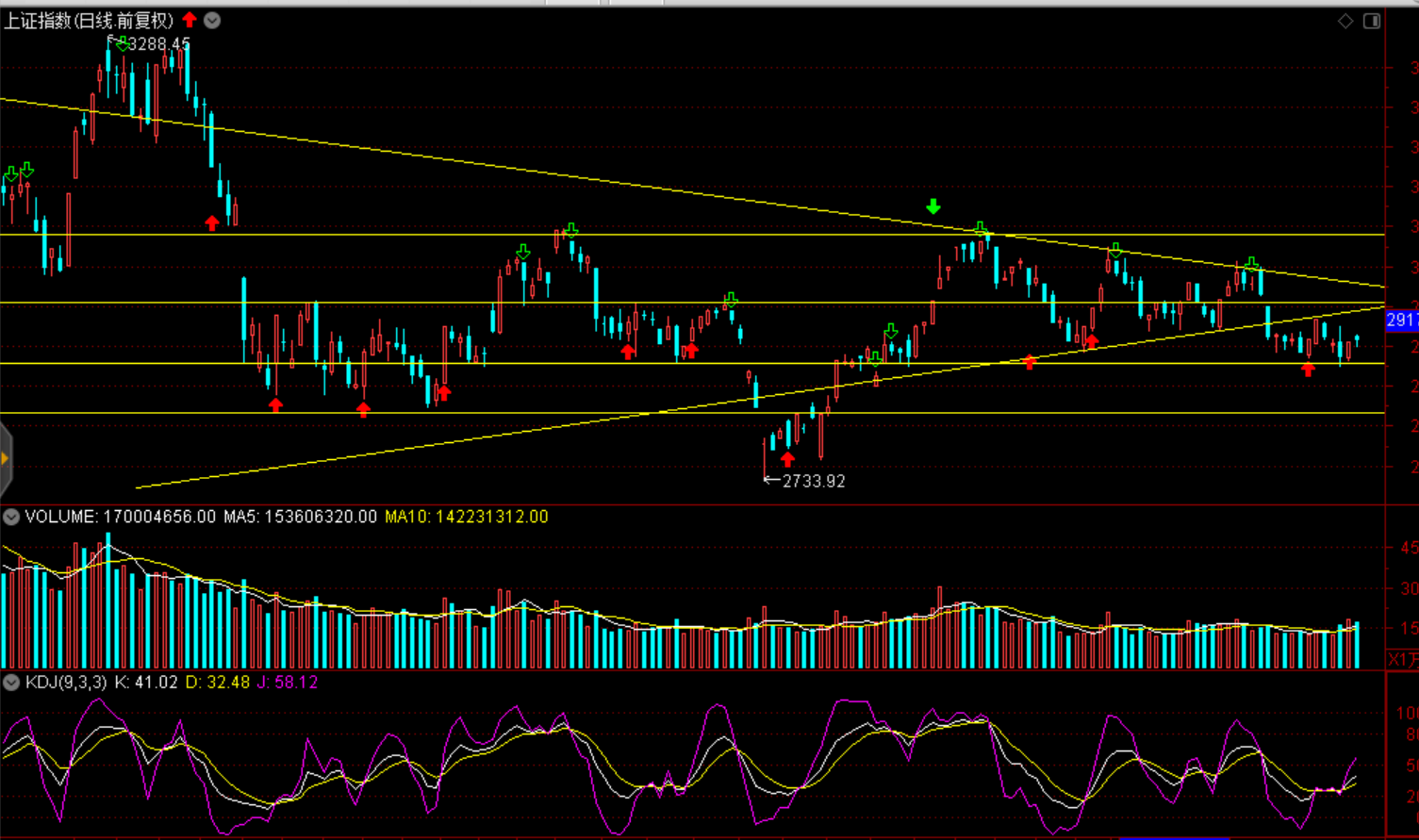Click the MA5 volume average label
Screen dimensions: 1419x840
[x=300, y=517]
